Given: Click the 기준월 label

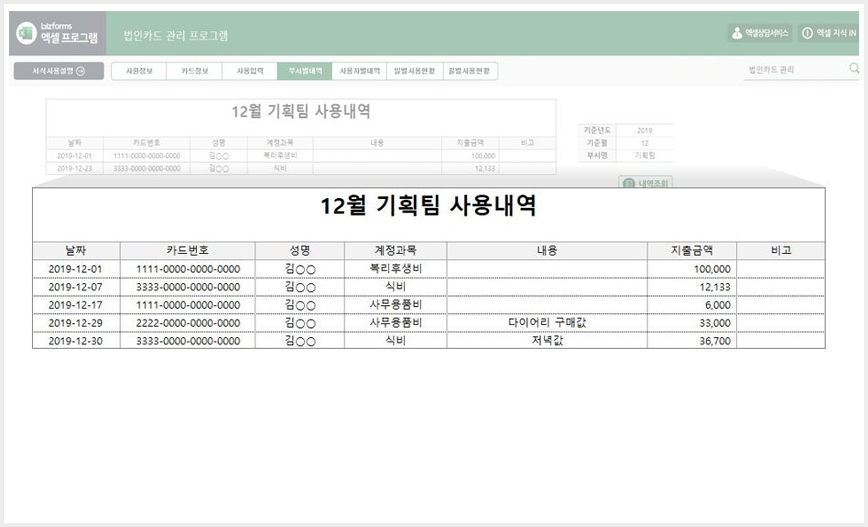Looking at the screenshot, I should (597, 143).
